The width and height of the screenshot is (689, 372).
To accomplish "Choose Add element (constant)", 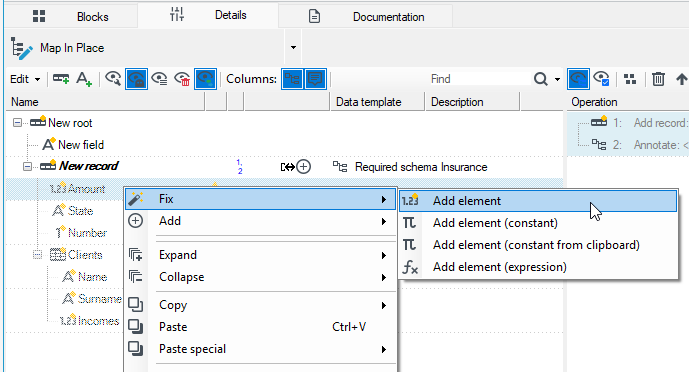I will point(538,223).
